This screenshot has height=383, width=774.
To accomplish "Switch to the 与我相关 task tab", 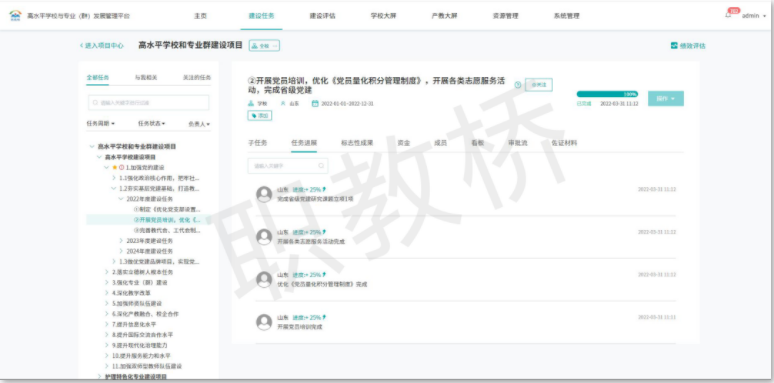I will point(146,77).
